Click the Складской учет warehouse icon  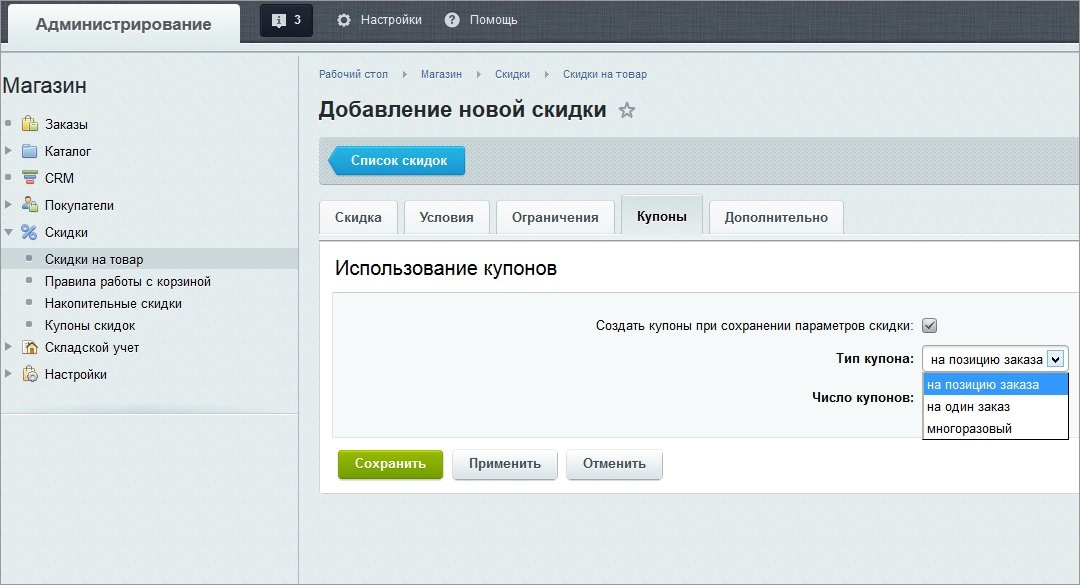click(x=30, y=347)
